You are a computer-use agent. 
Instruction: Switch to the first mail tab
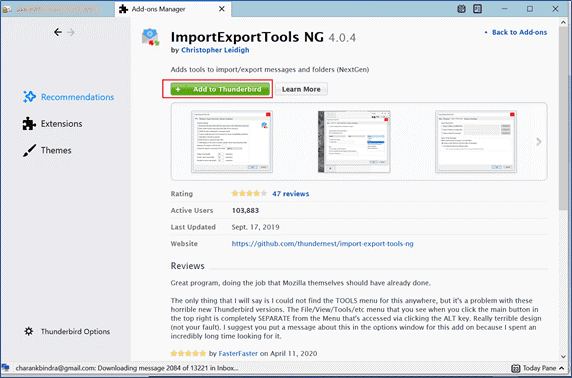coord(58,9)
